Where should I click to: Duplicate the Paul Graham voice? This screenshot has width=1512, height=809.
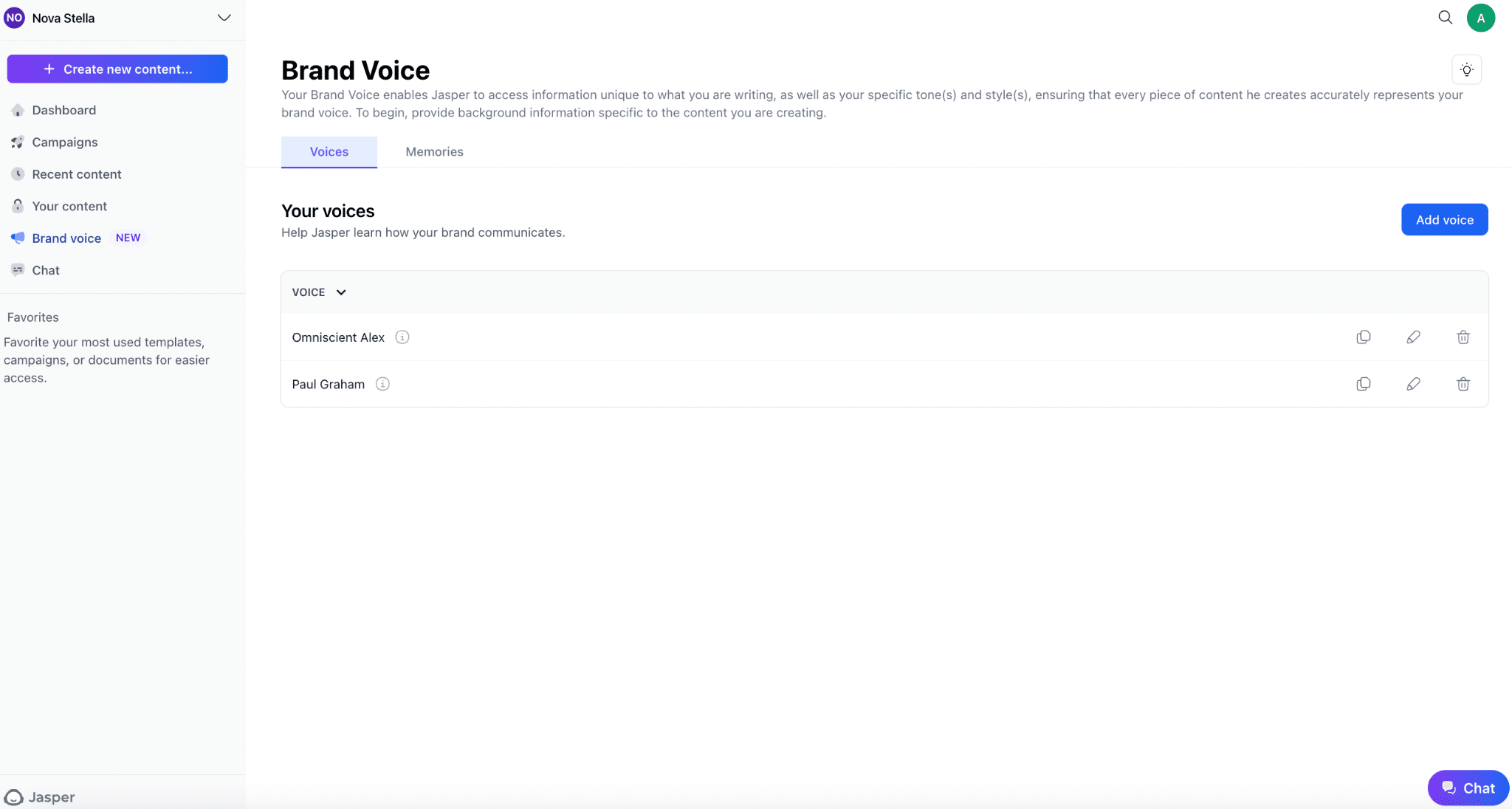pyautogui.click(x=1363, y=384)
